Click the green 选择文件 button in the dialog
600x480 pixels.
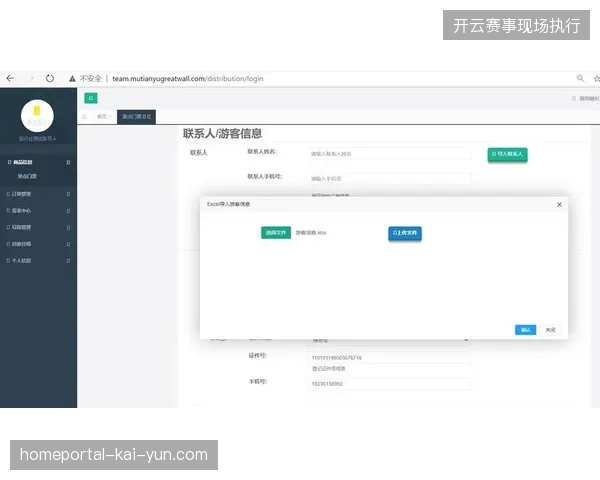tap(276, 233)
